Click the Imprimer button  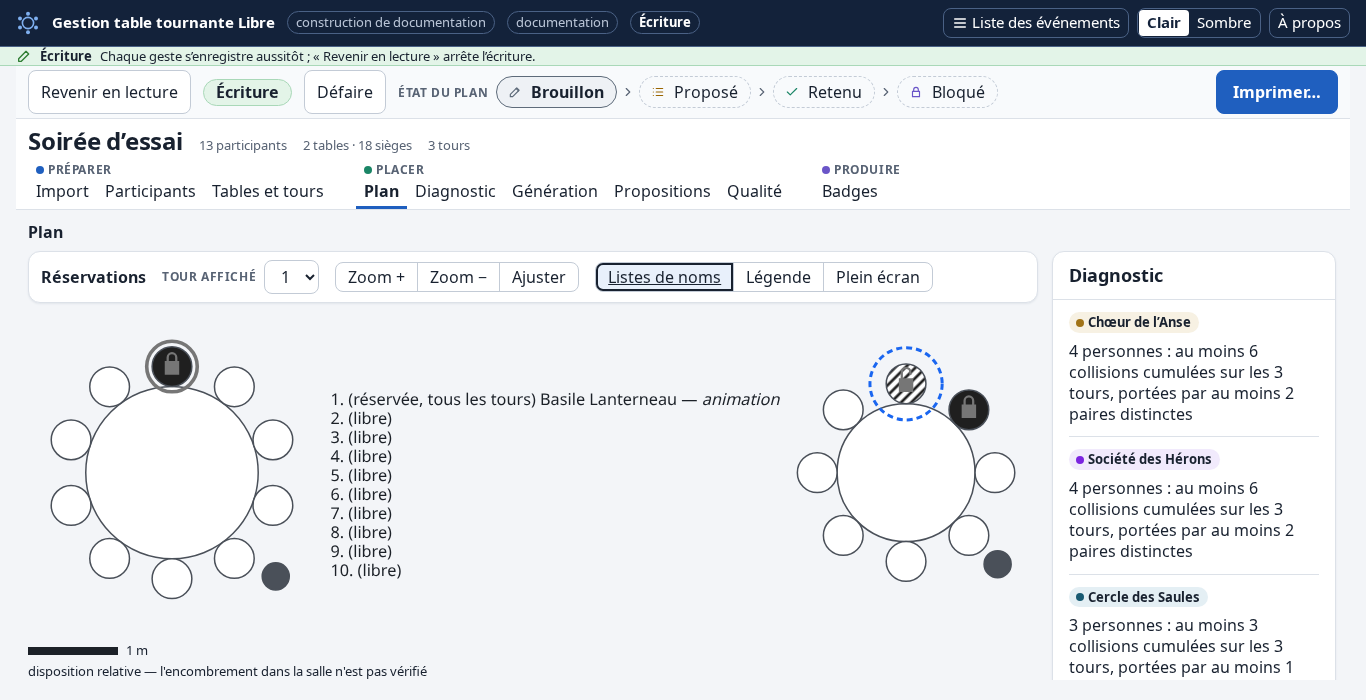click(x=1277, y=92)
